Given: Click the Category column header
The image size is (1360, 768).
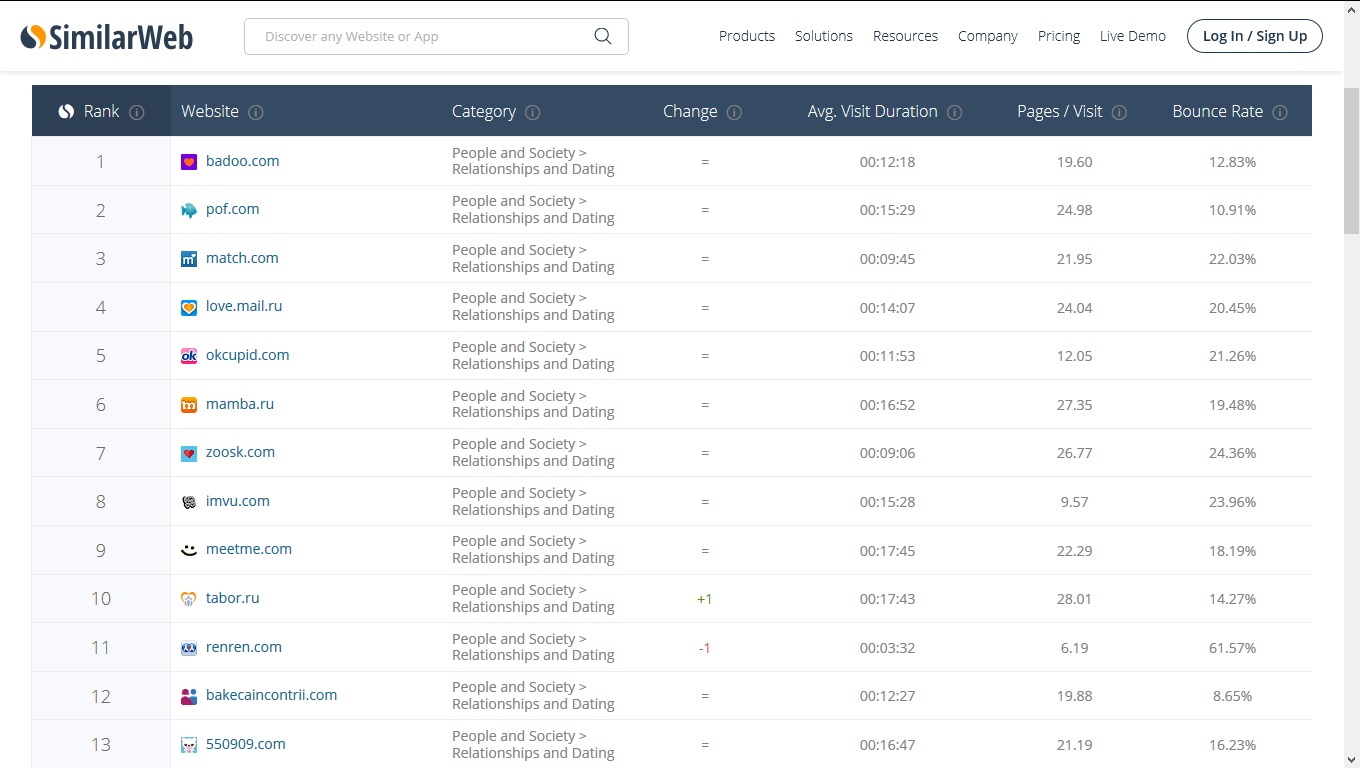Looking at the screenshot, I should click(x=484, y=111).
